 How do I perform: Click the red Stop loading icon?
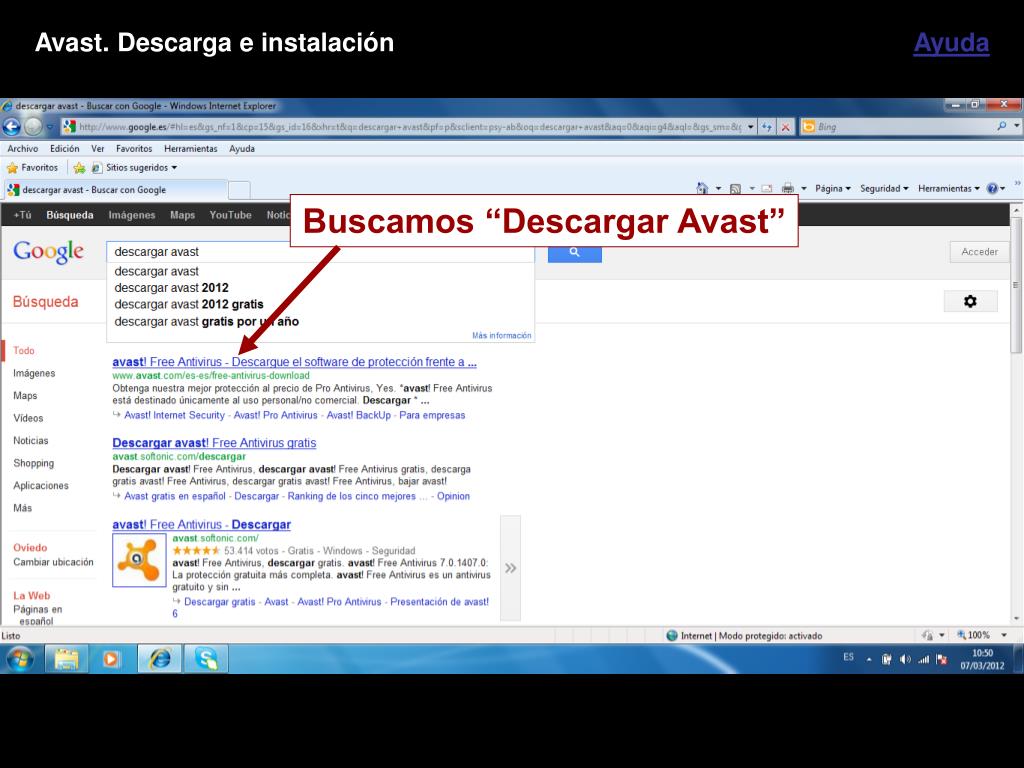(x=786, y=127)
